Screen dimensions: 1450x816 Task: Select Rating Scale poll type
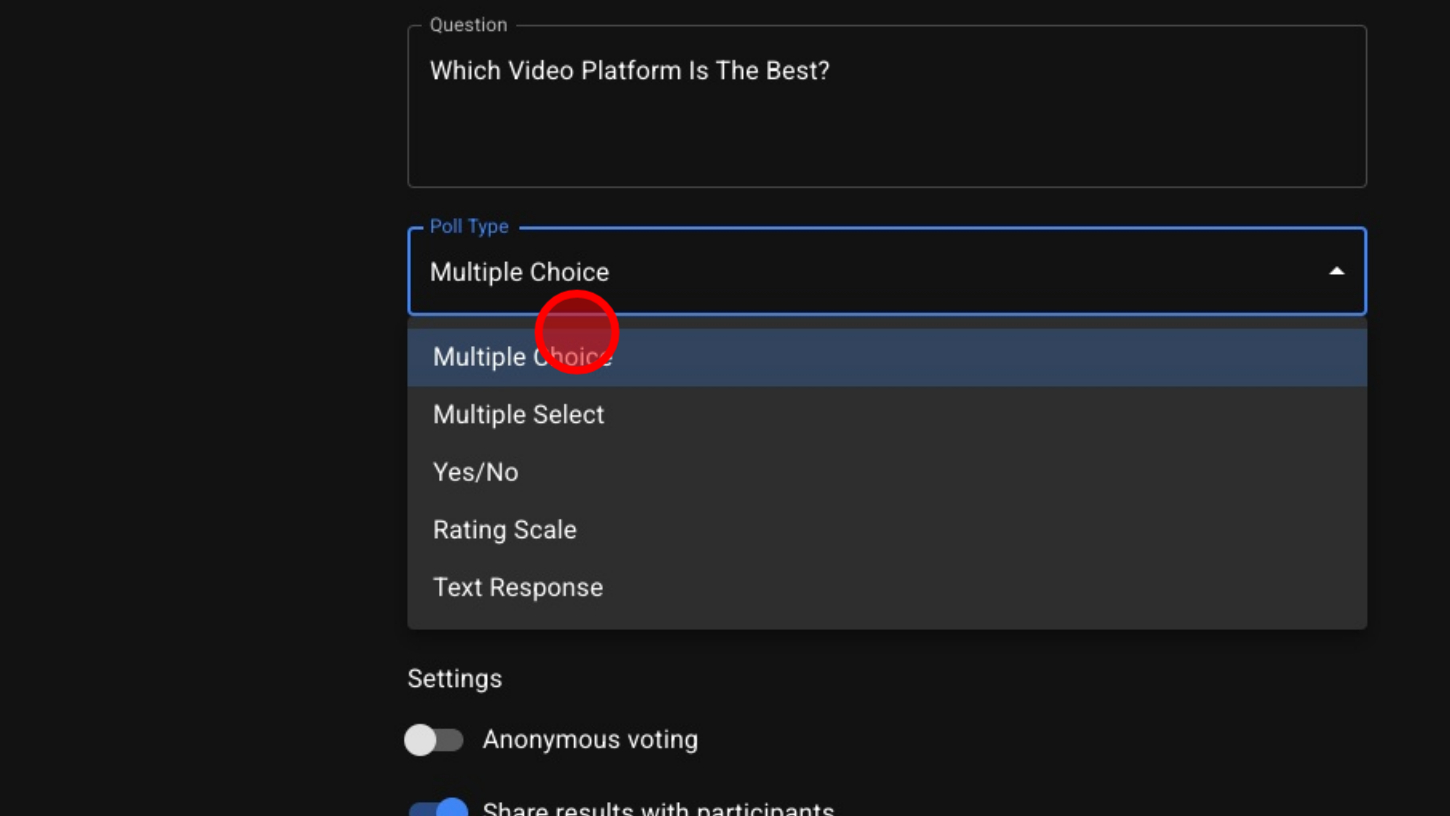[504, 530]
